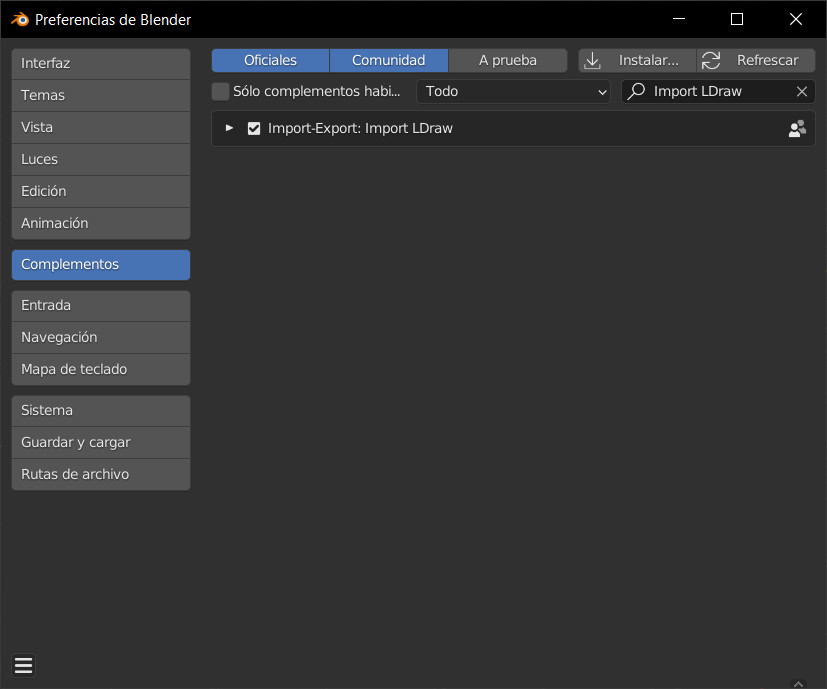
Task: Click the magnifier search icon
Action: pyautogui.click(x=636, y=91)
